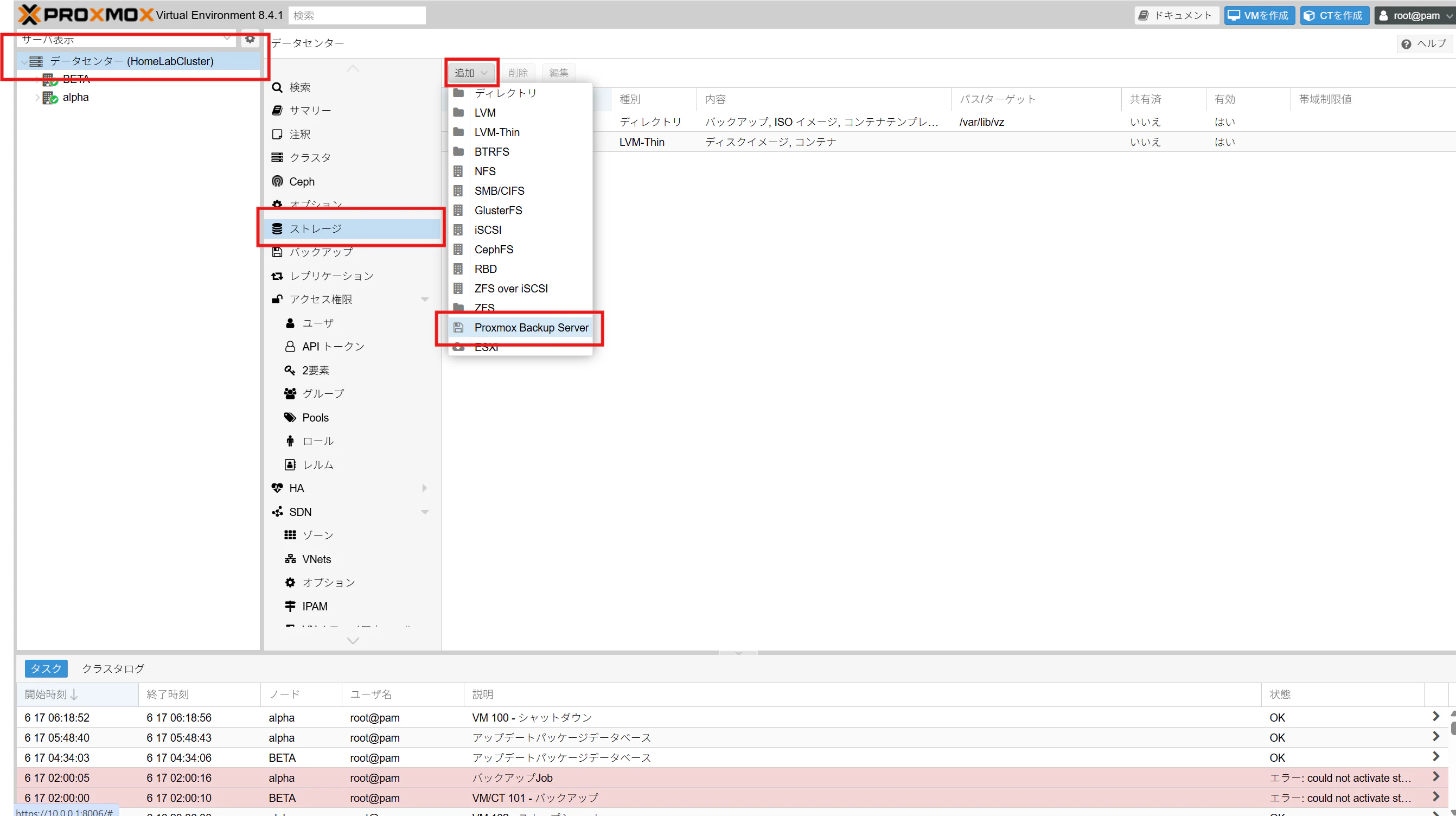Expand the alpha node in the tree
This screenshot has height=816, width=1456.
[37, 97]
